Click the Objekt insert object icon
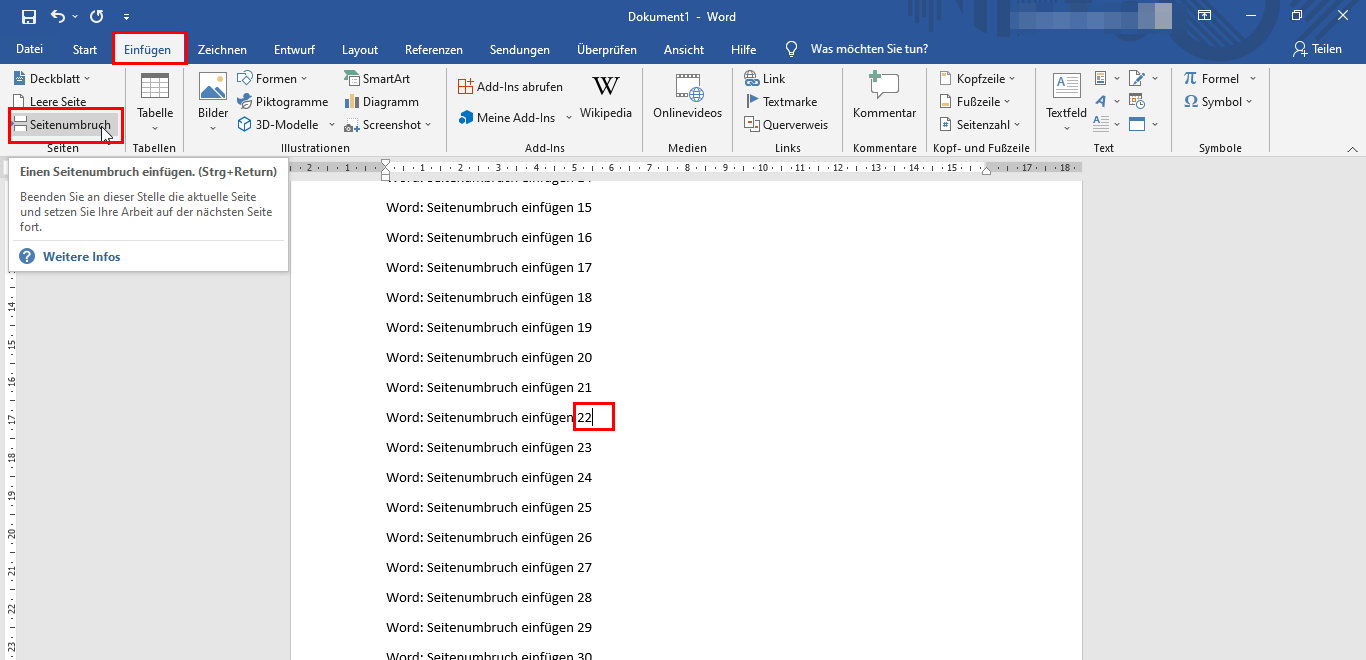Viewport: 1366px width, 660px height. click(x=1136, y=125)
